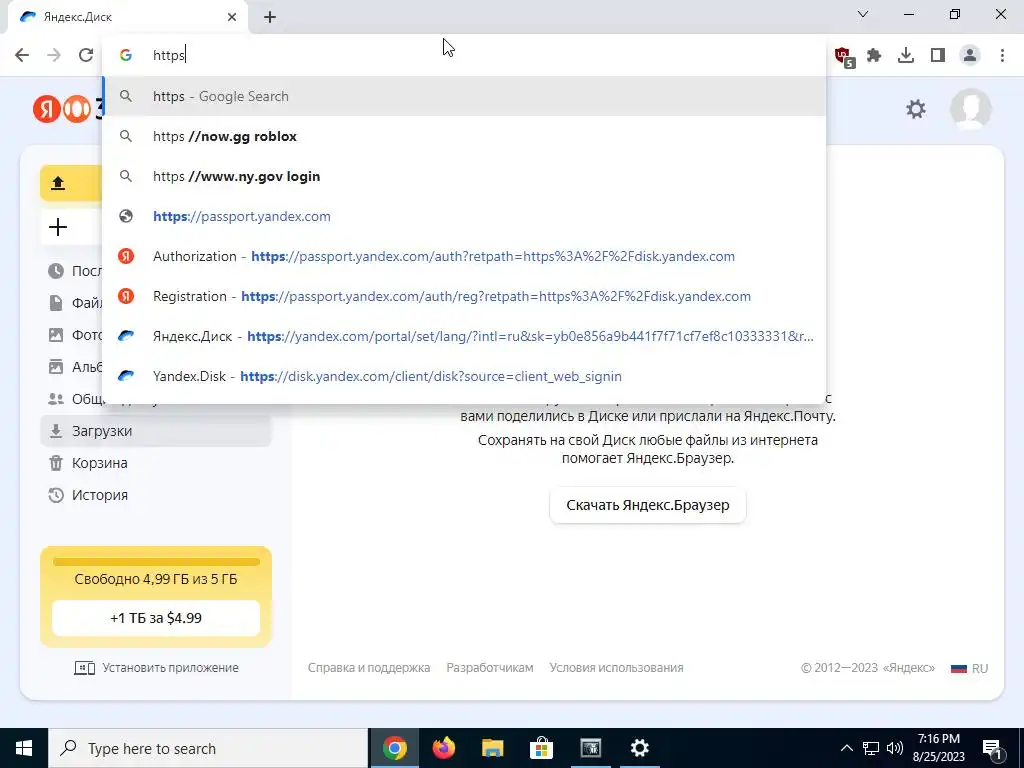Click the yellow upload button
The height and width of the screenshot is (768, 1024).
[x=71, y=183]
